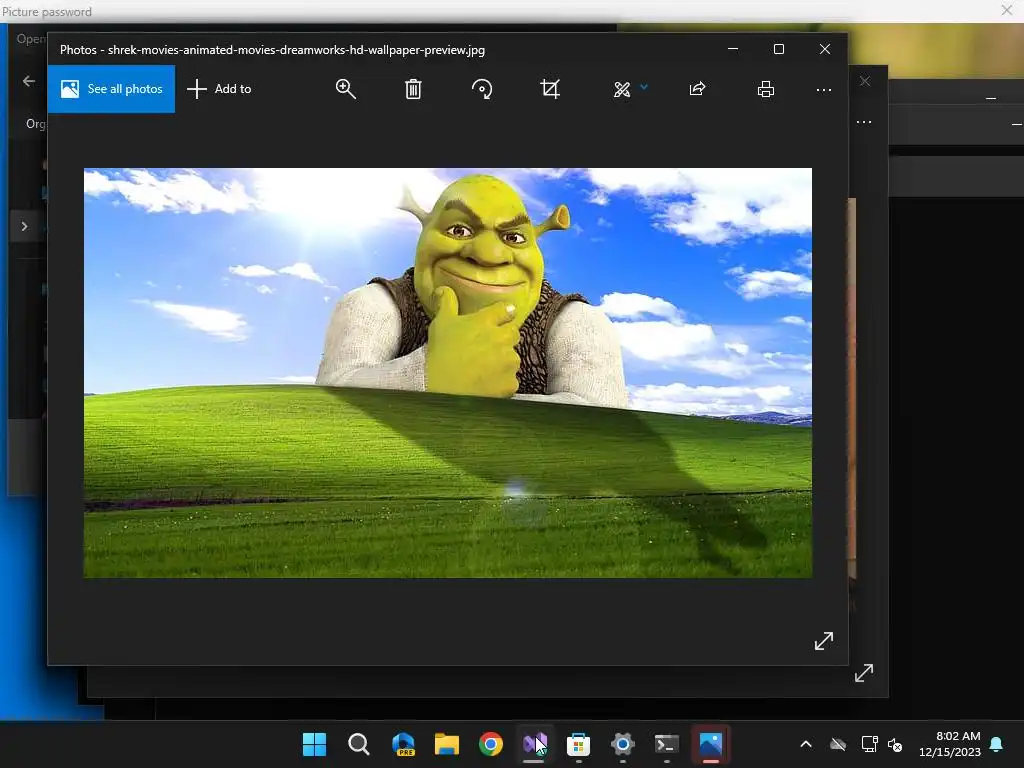1024x768 pixels.
Task: Switch to Terminal in taskbar
Action: pos(666,744)
